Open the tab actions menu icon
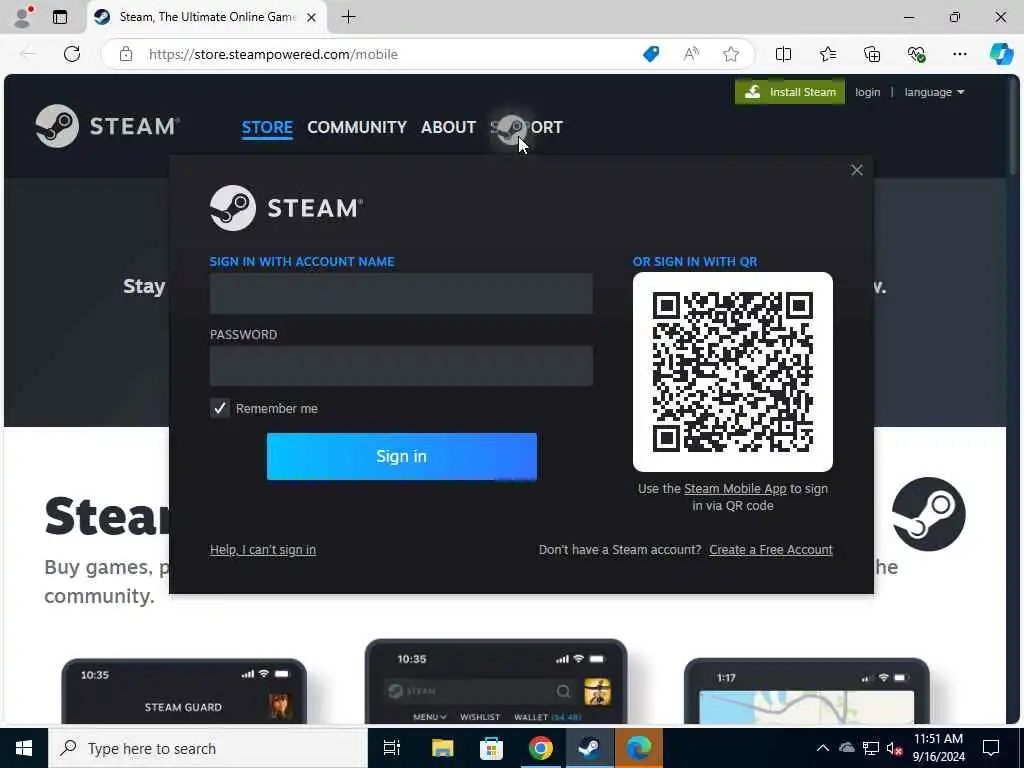 tap(60, 17)
